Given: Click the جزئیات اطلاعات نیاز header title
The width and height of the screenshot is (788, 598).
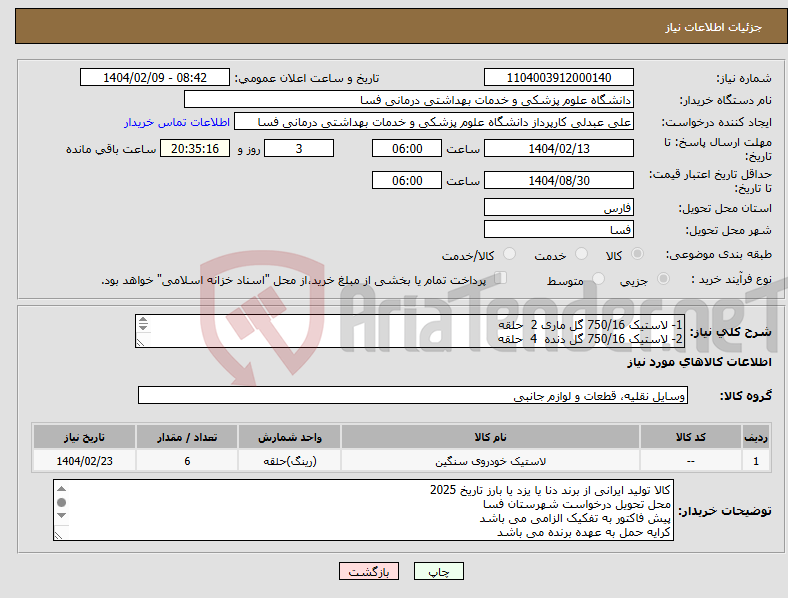Looking at the screenshot, I should [x=714, y=27].
